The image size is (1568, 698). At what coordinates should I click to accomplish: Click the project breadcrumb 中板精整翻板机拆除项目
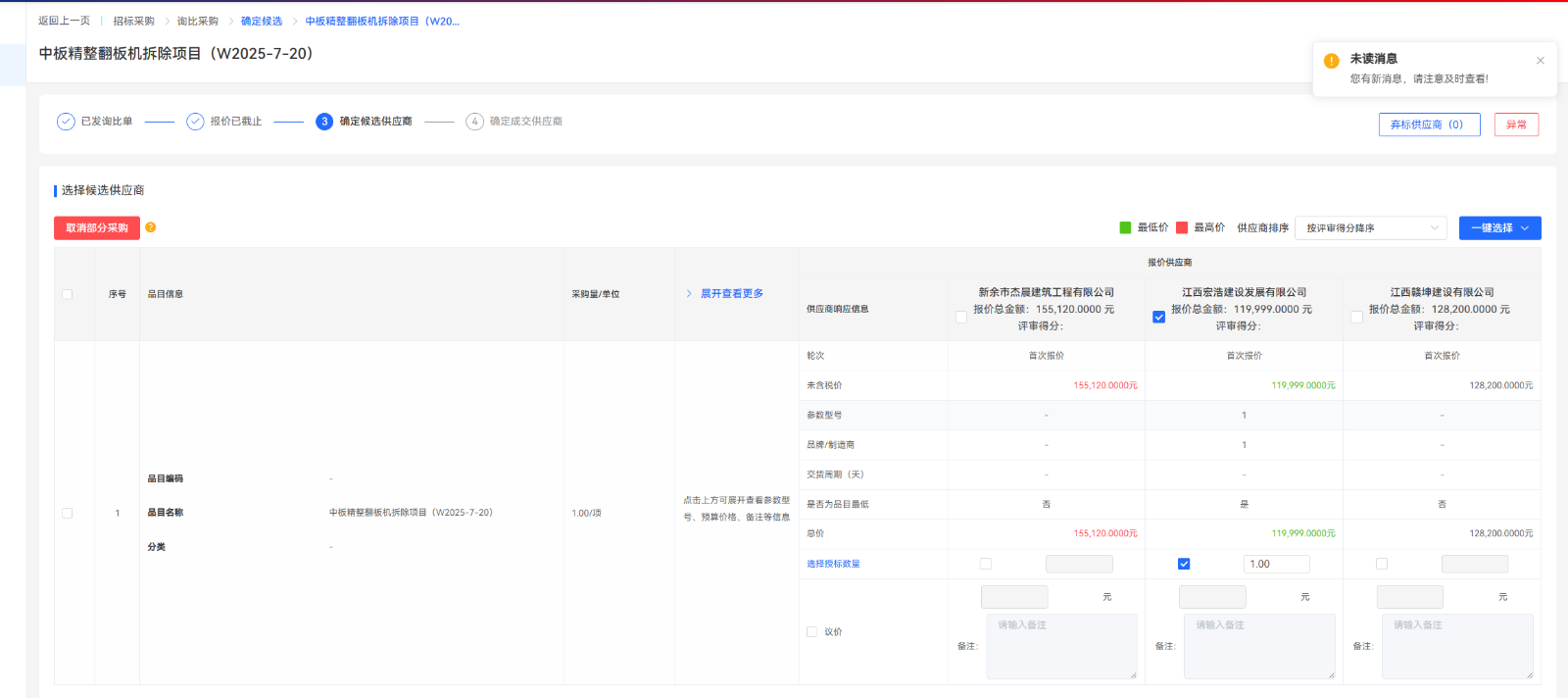[382, 21]
